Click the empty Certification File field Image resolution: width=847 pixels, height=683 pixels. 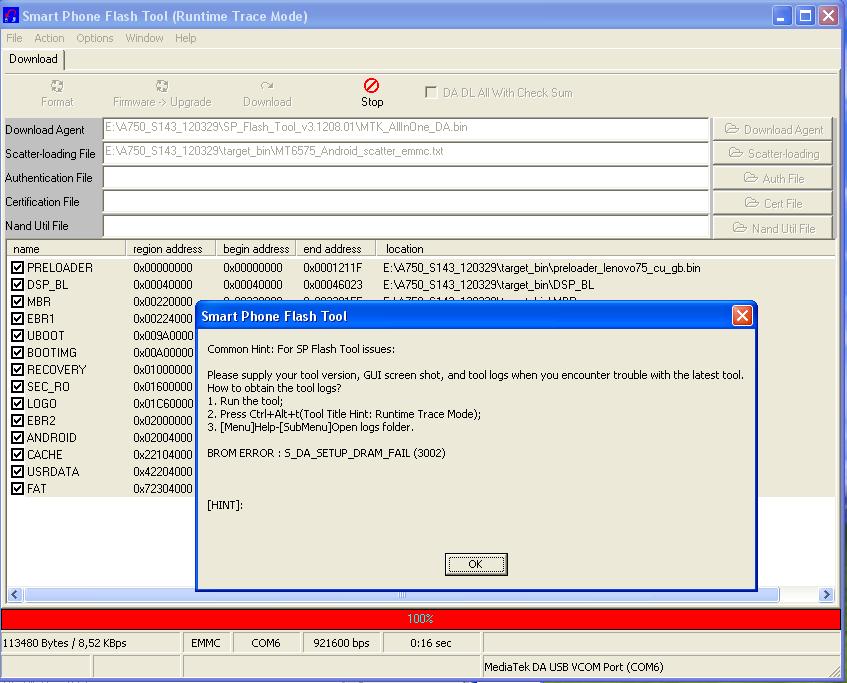click(406, 202)
